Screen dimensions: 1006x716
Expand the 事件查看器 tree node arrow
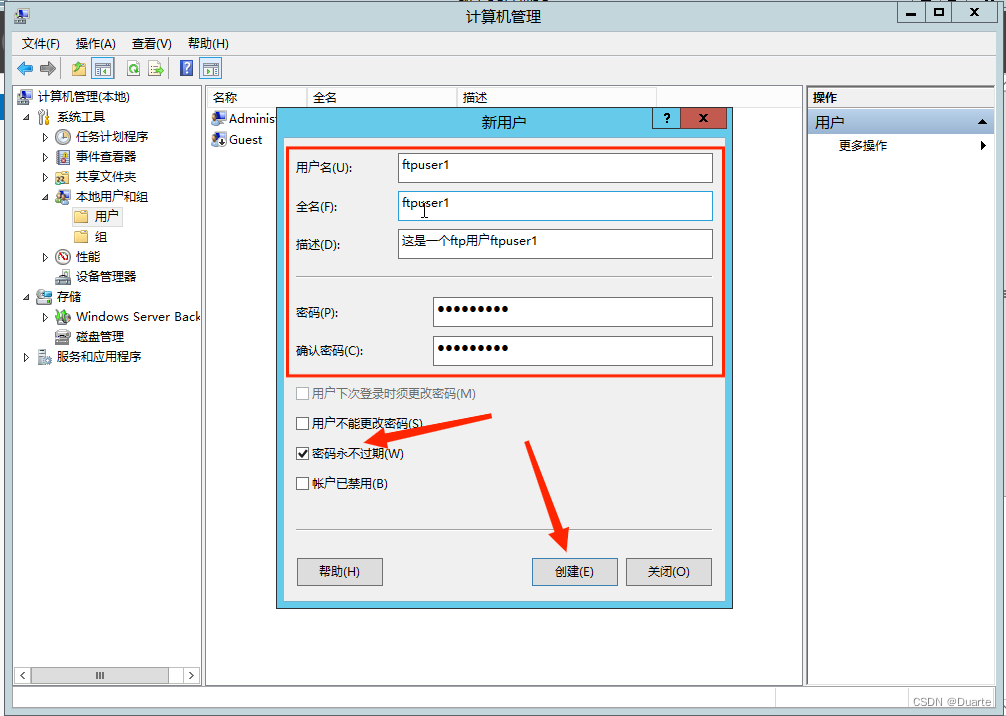pyautogui.click(x=45, y=157)
